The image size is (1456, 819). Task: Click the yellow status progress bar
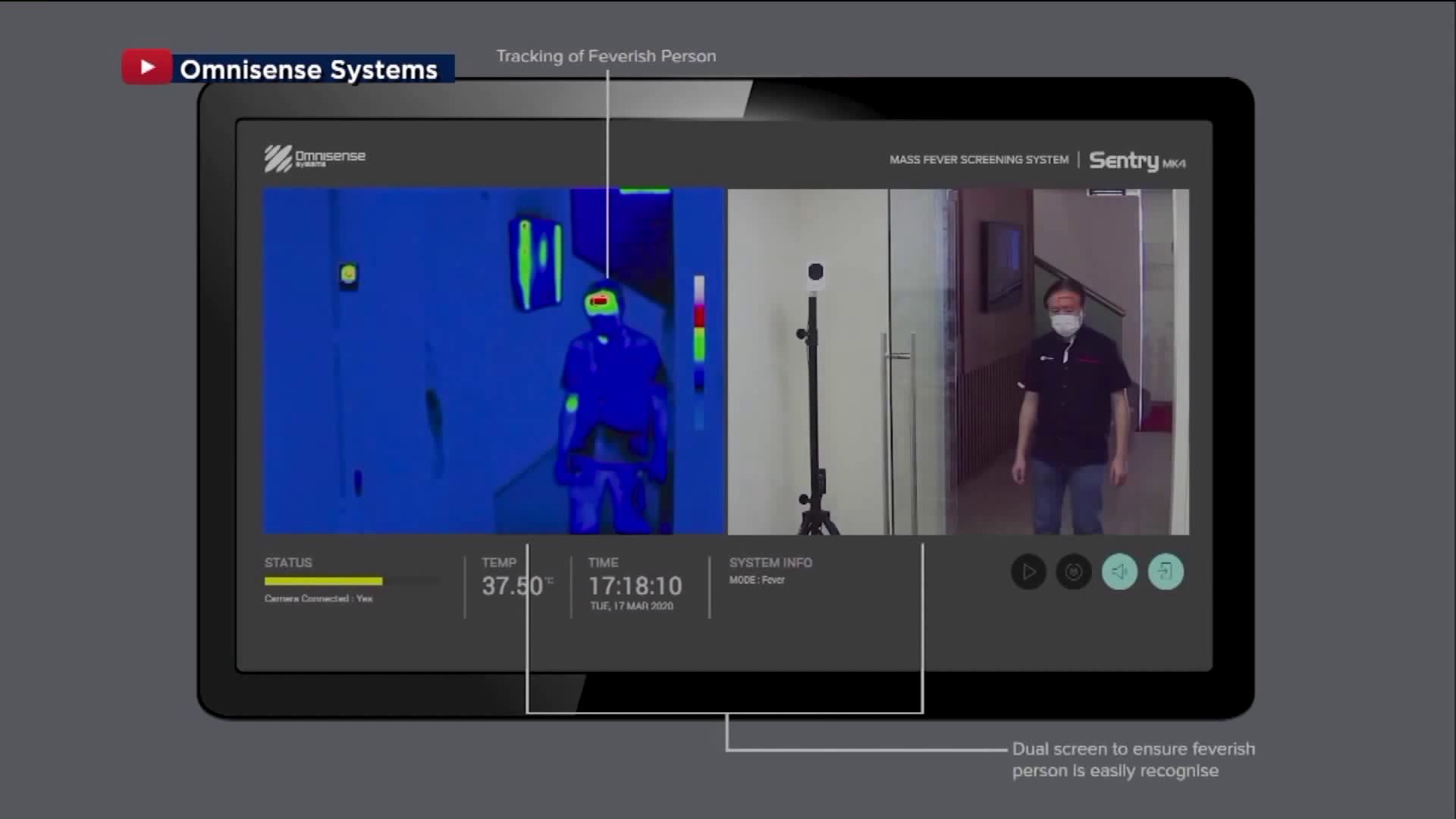pyautogui.click(x=324, y=581)
